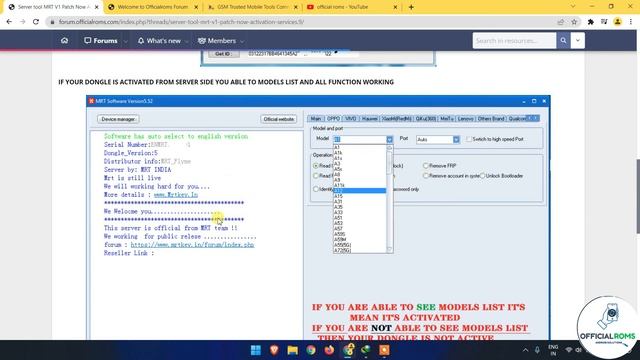Close the Server tool MRT V1 tab
This screenshot has height=360, width=640.
97,7
